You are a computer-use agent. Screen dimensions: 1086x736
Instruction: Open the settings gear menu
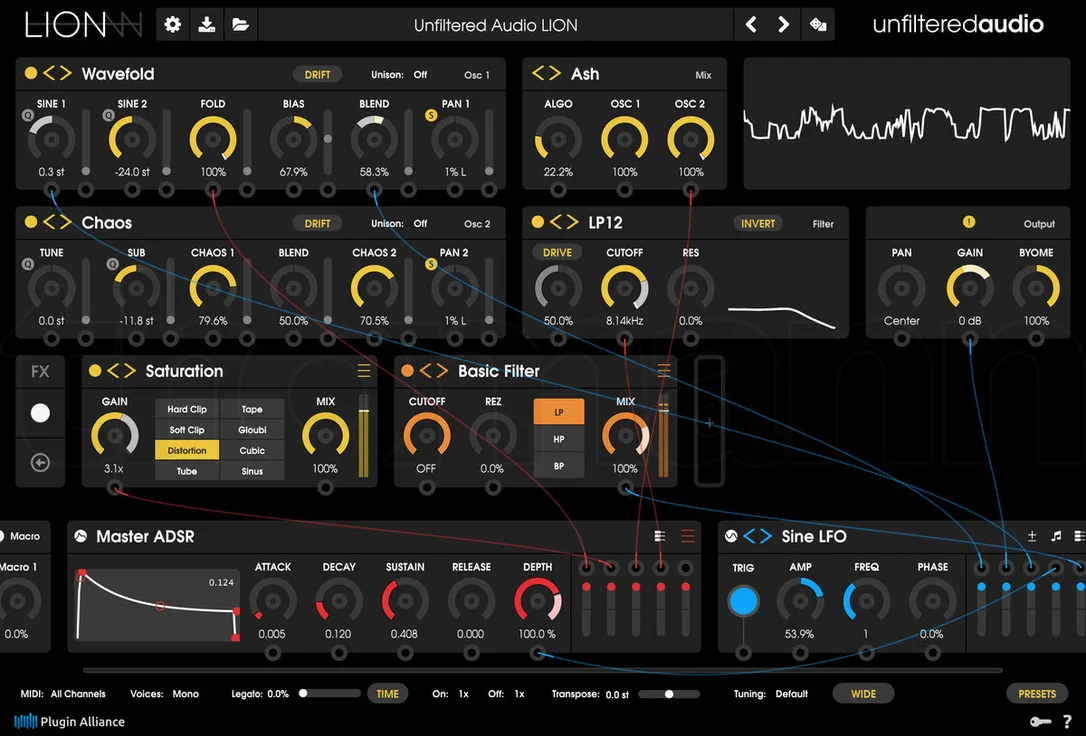click(172, 25)
